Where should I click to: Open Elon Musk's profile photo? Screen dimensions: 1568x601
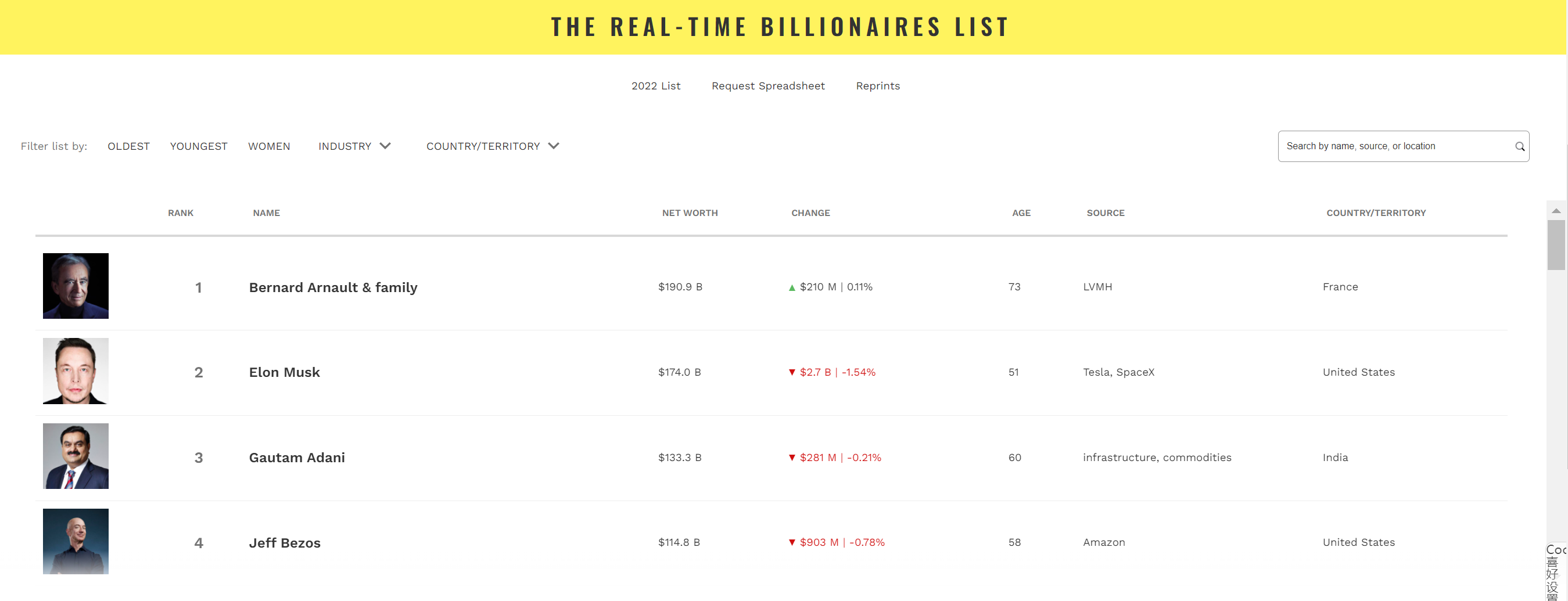[x=76, y=370]
